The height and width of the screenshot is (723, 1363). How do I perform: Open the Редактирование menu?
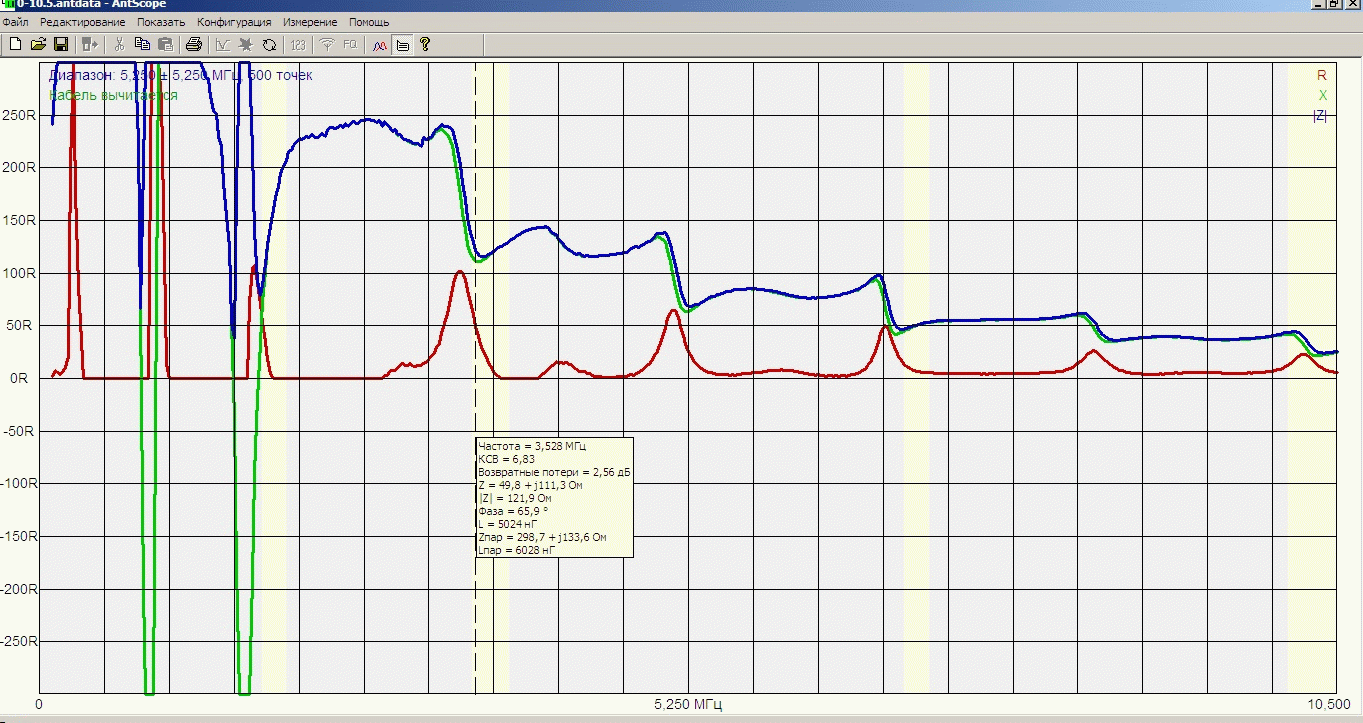click(82, 22)
